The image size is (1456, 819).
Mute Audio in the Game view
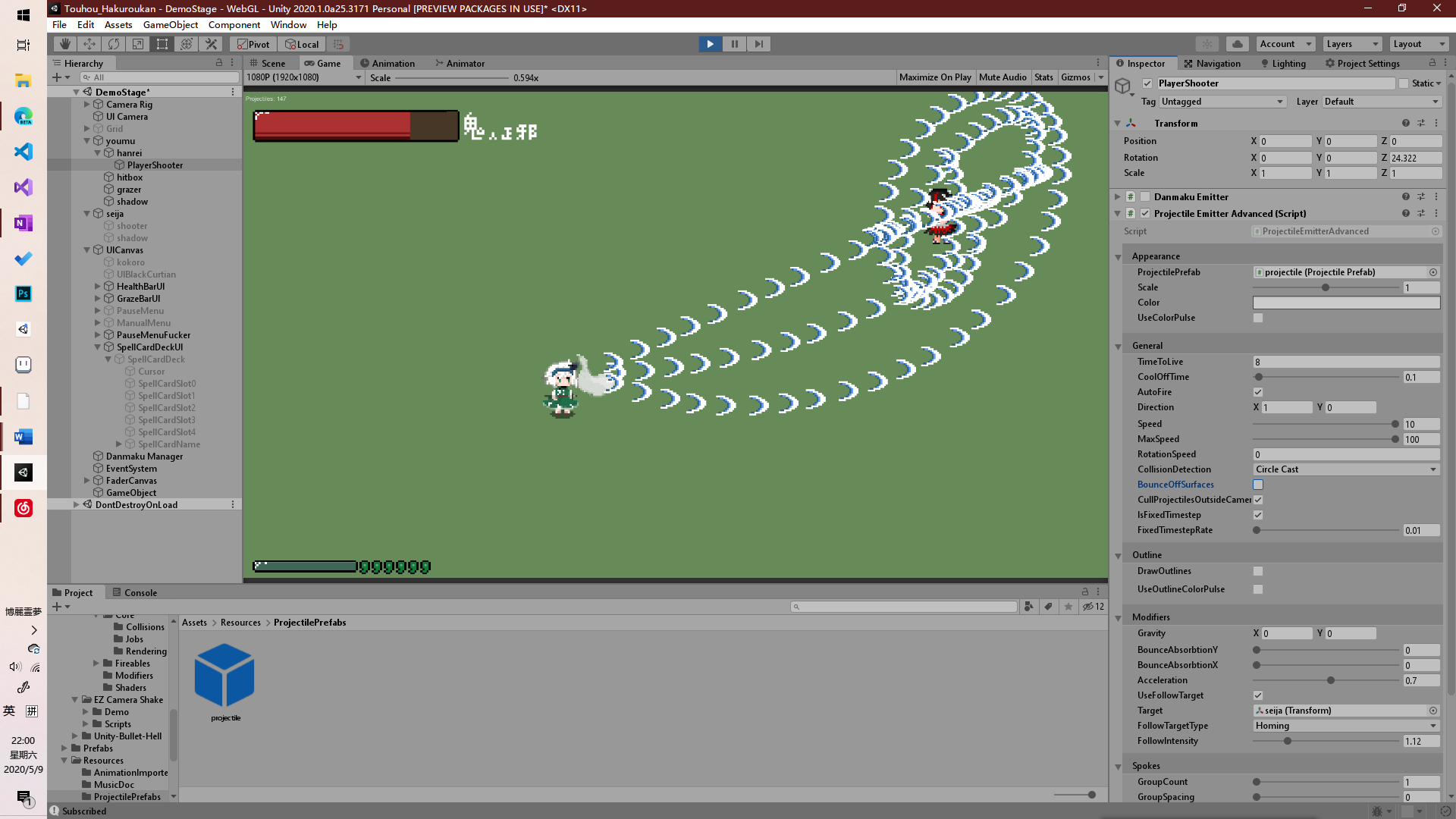coord(1003,77)
